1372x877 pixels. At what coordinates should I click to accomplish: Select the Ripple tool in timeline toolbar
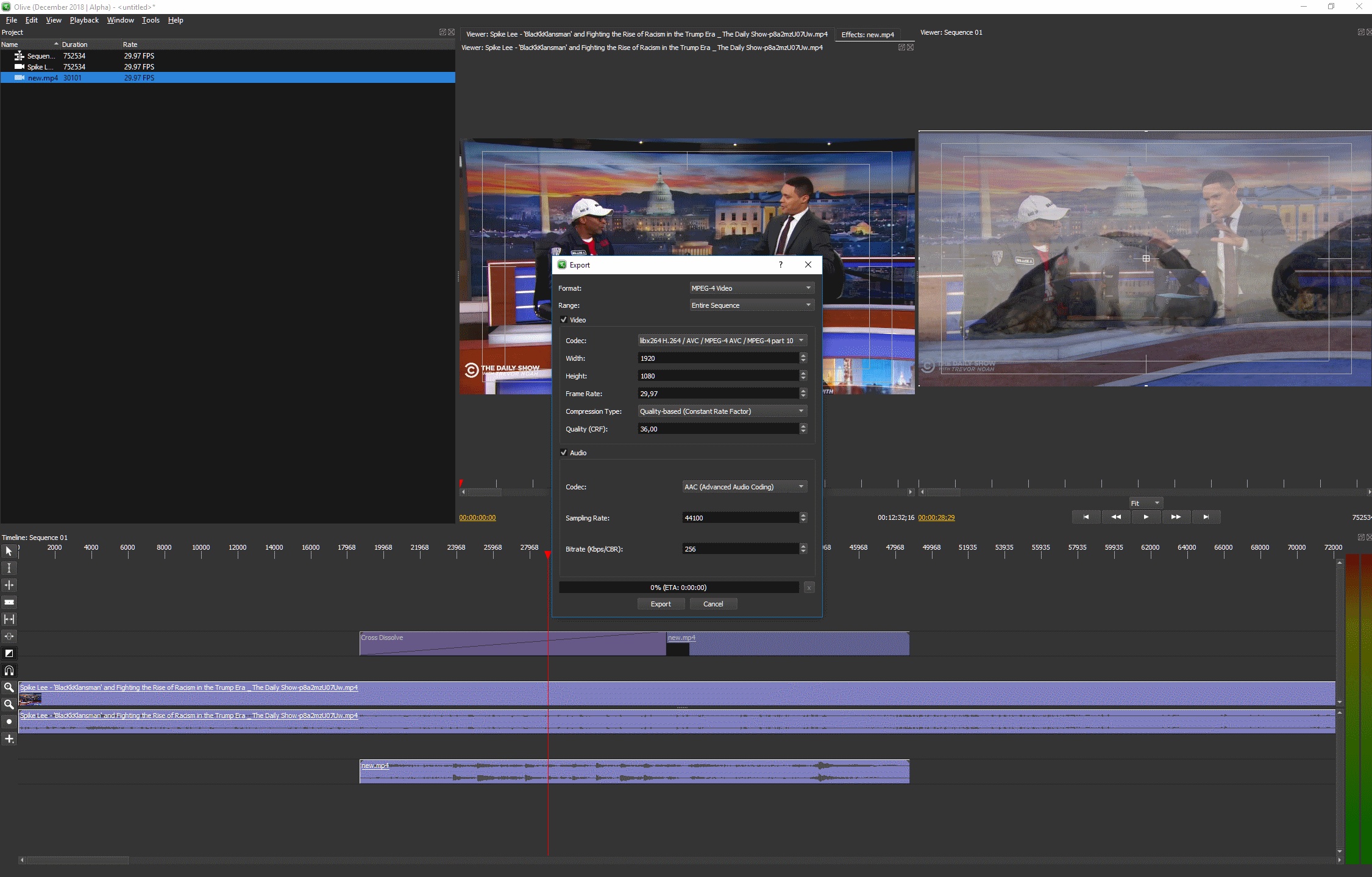click(9, 585)
